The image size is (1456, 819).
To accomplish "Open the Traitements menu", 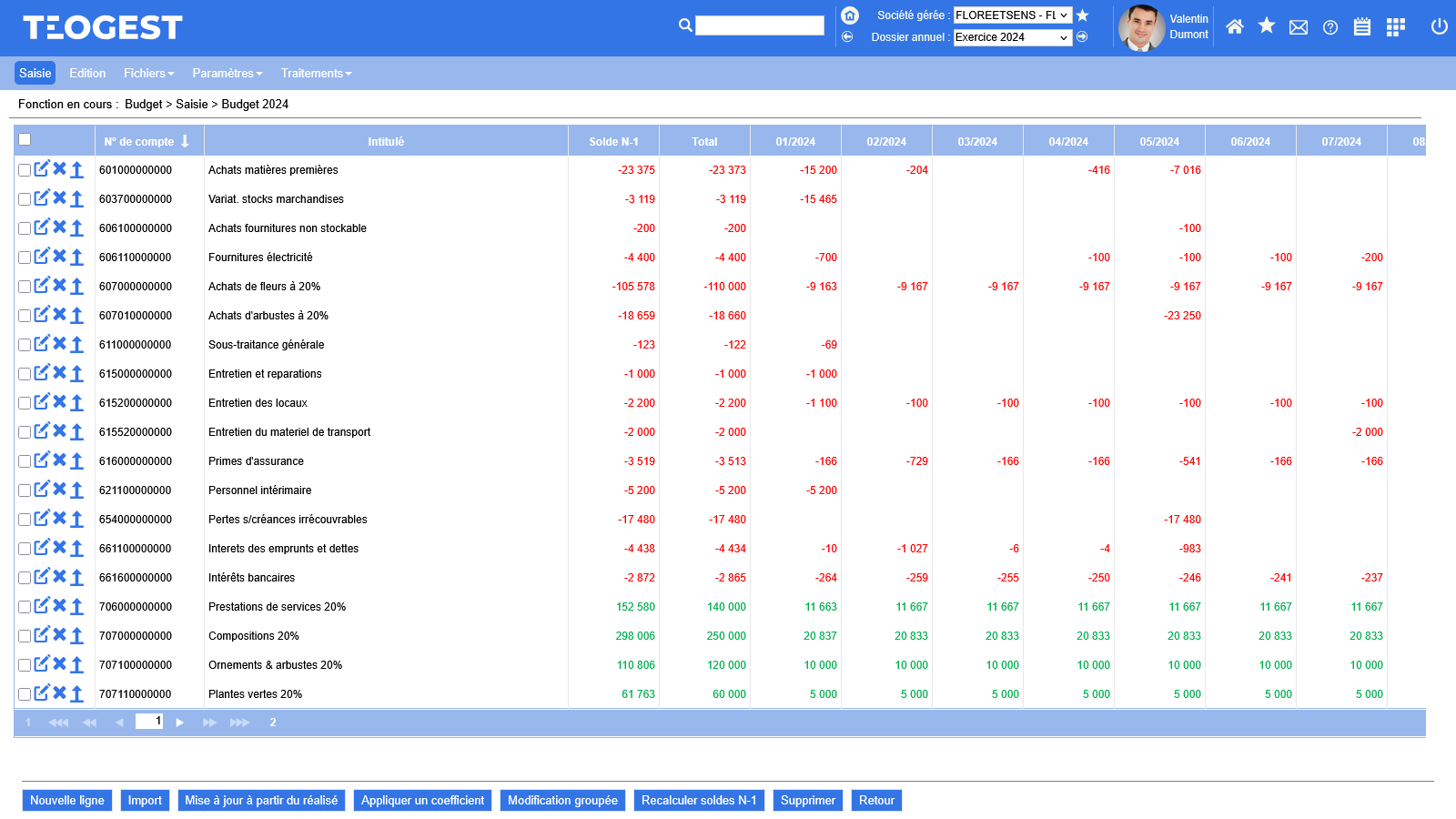I will [x=316, y=73].
